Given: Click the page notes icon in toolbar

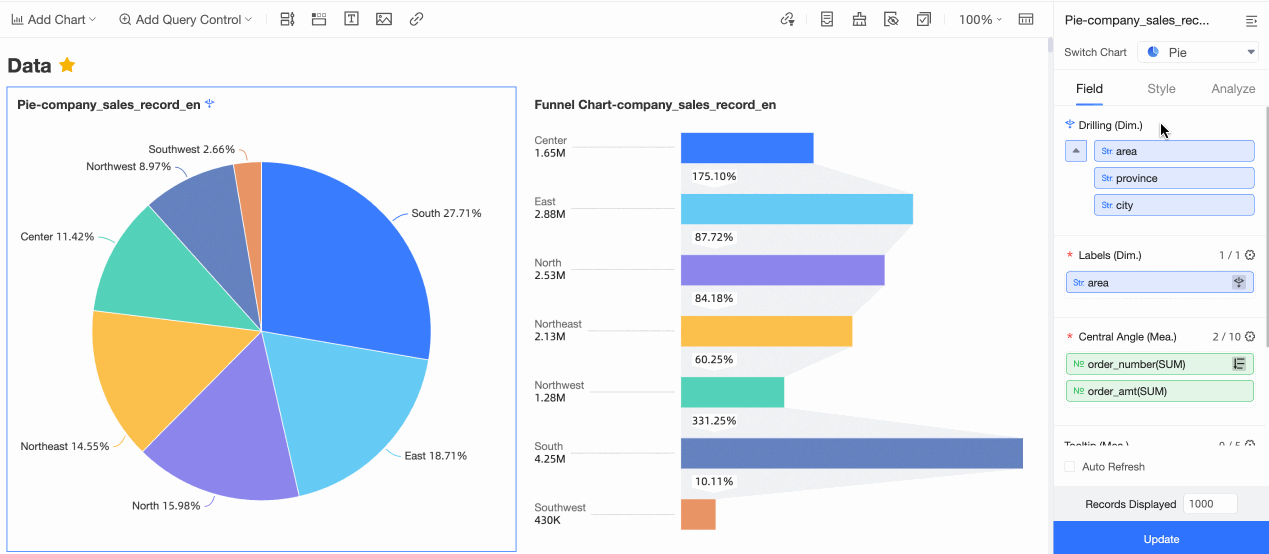Looking at the screenshot, I should pos(827,19).
